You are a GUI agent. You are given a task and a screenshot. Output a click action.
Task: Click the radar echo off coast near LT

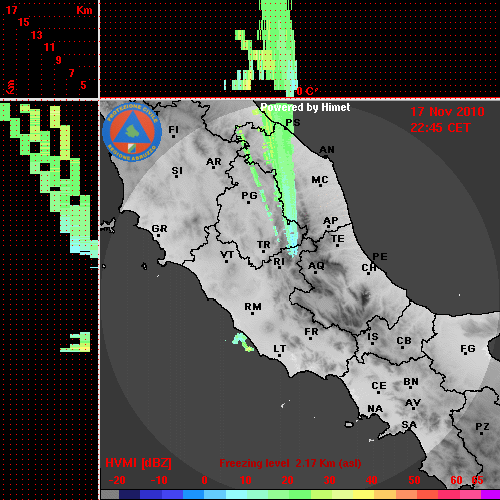pos(242,342)
